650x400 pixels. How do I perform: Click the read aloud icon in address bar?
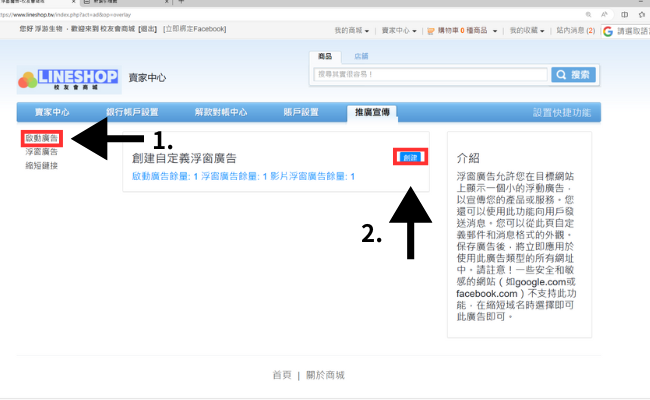[x=604, y=15]
